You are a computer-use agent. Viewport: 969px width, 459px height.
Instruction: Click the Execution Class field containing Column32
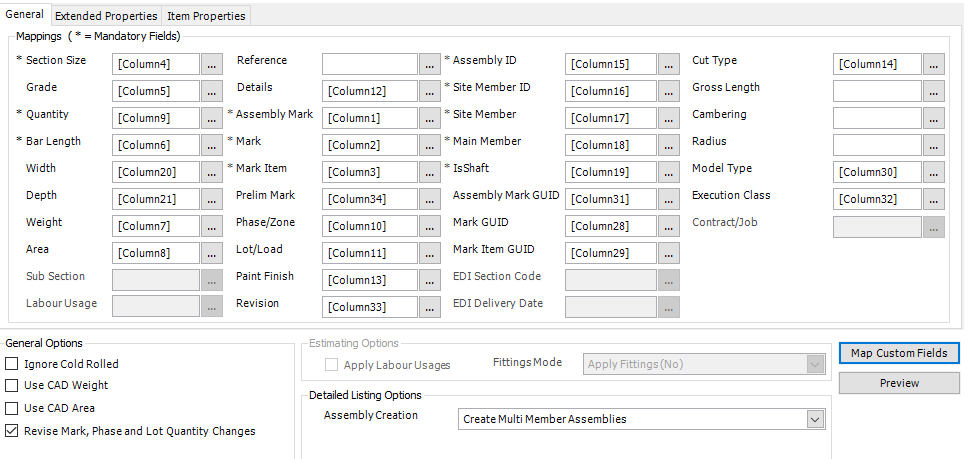[876, 199]
